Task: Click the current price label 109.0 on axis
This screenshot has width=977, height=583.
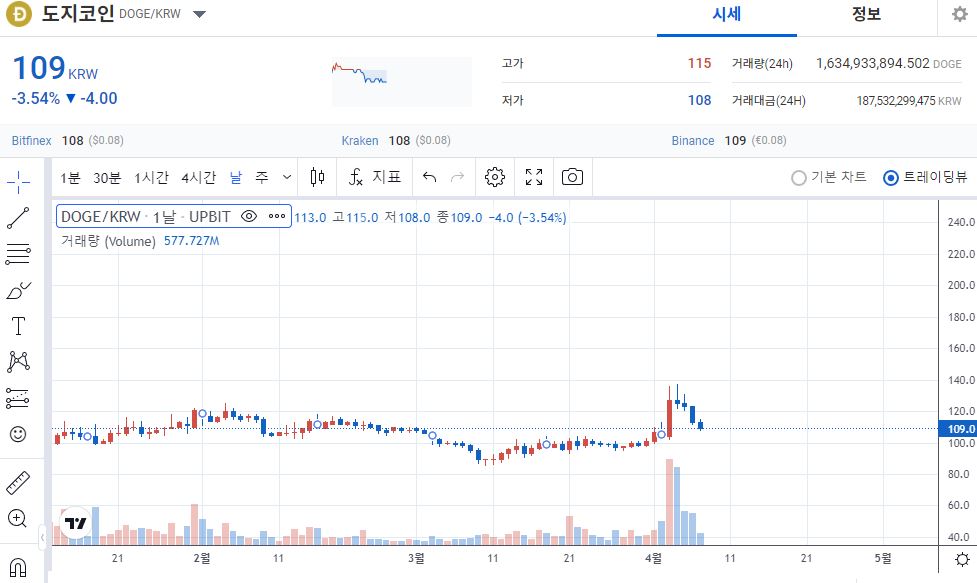Action: coord(960,429)
